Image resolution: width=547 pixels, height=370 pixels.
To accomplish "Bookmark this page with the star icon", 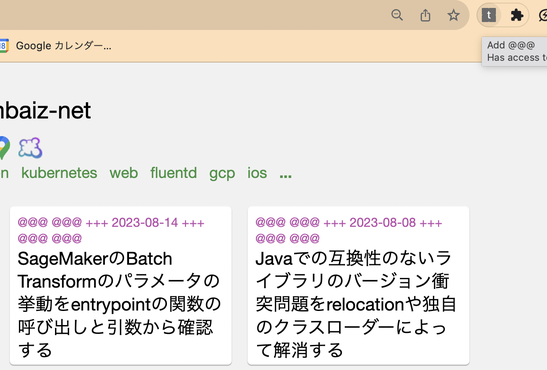I will point(454,15).
